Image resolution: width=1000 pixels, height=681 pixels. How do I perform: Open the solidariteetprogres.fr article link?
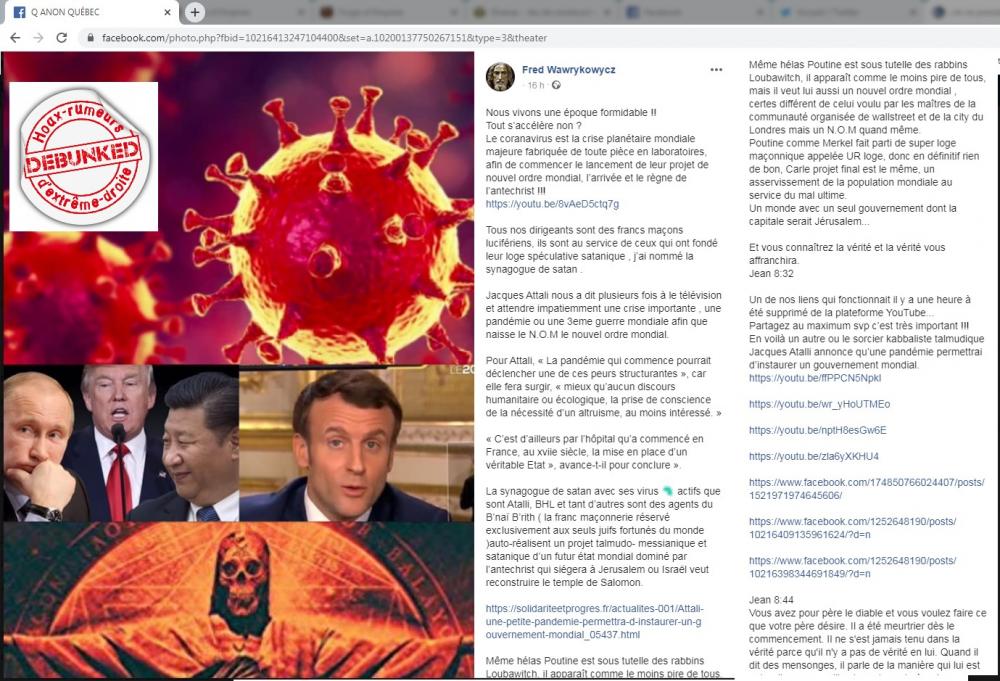[x=594, y=622]
